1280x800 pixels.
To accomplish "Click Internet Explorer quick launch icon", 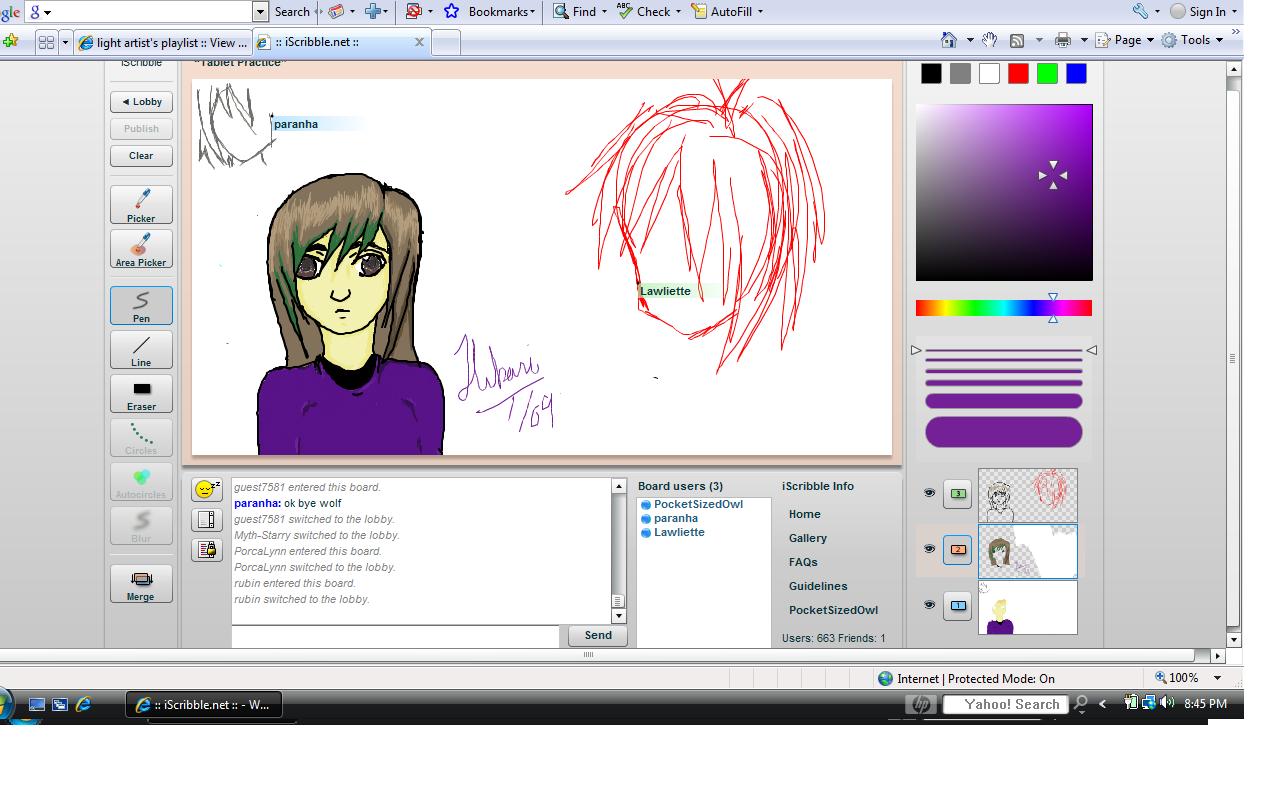I will click(84, 704).
